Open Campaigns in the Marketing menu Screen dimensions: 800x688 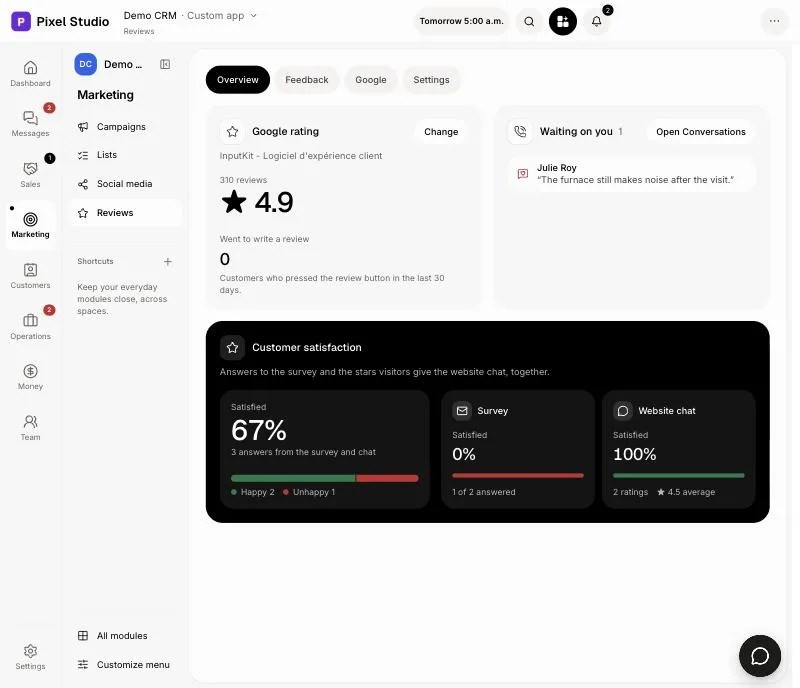(126, 127)
